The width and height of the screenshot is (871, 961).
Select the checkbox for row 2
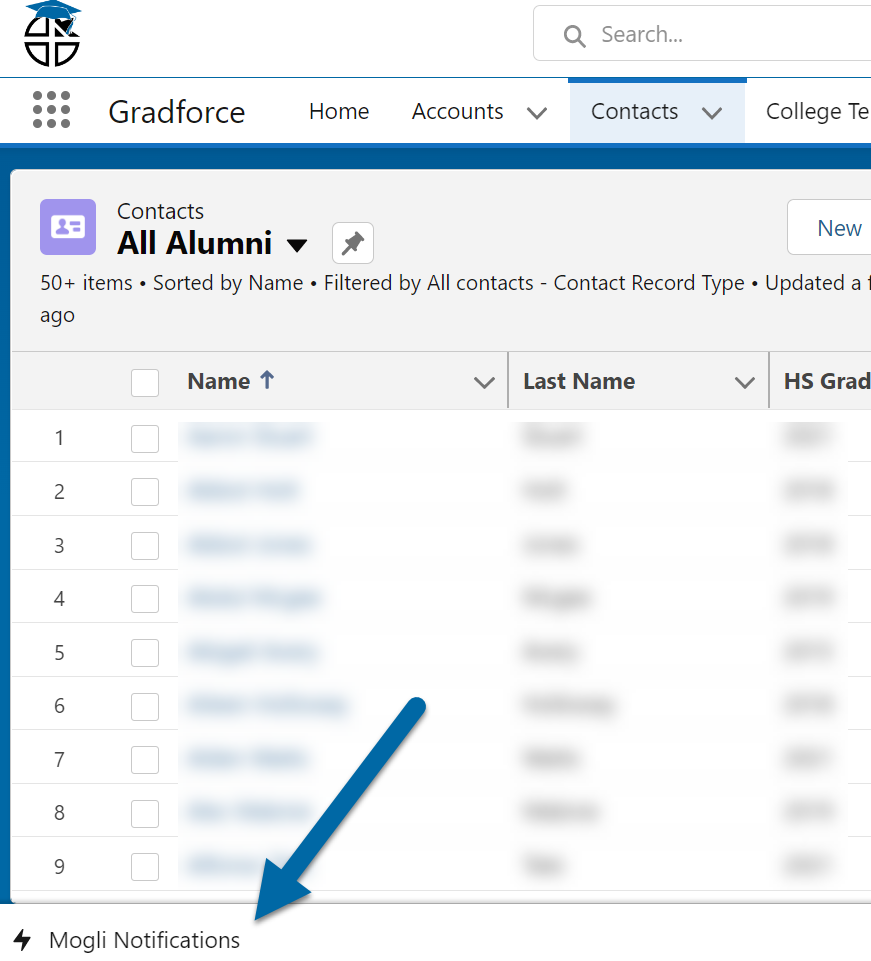click(x=145, y=492)
